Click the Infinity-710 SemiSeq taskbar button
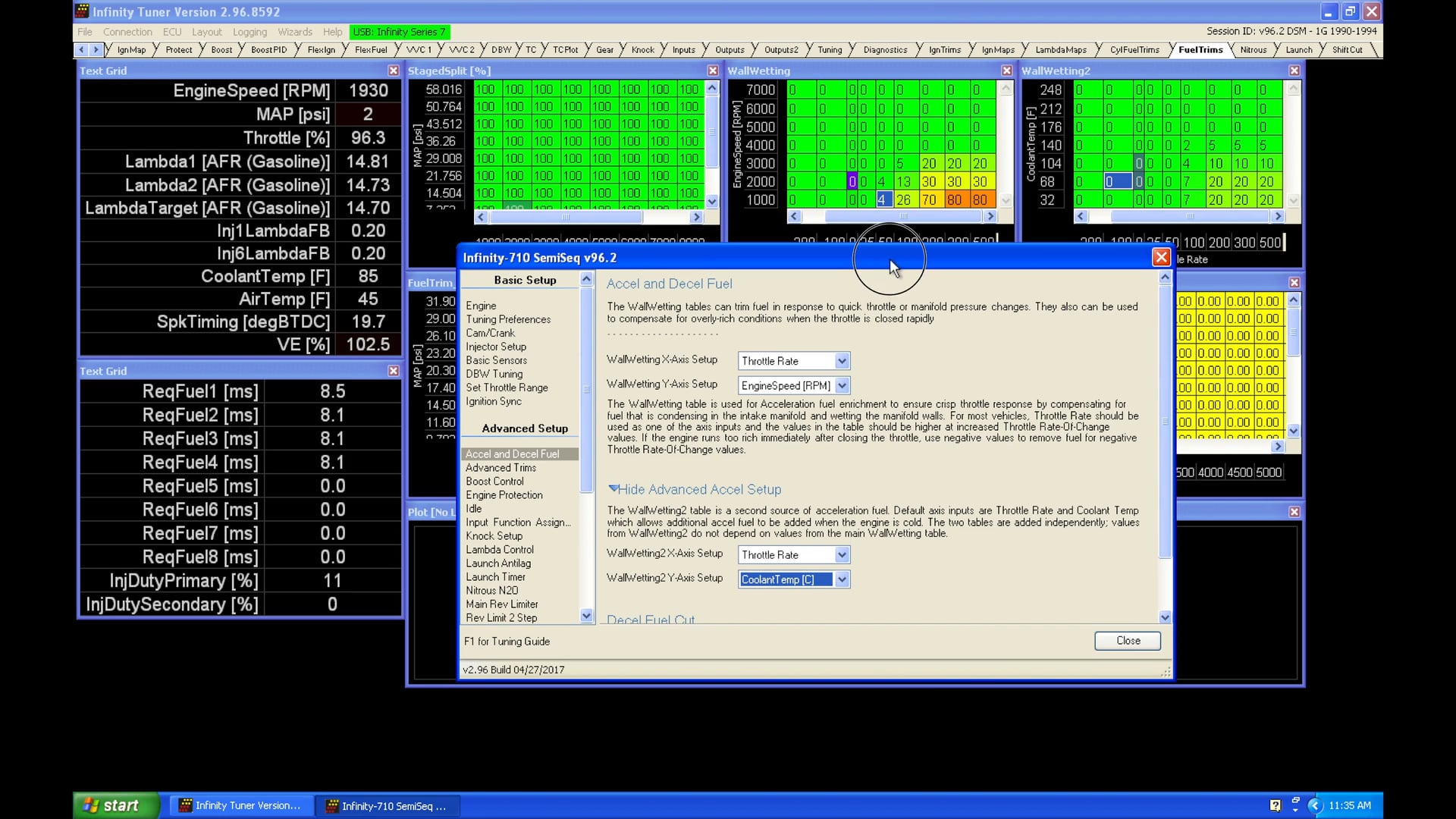 pos(388,806)
